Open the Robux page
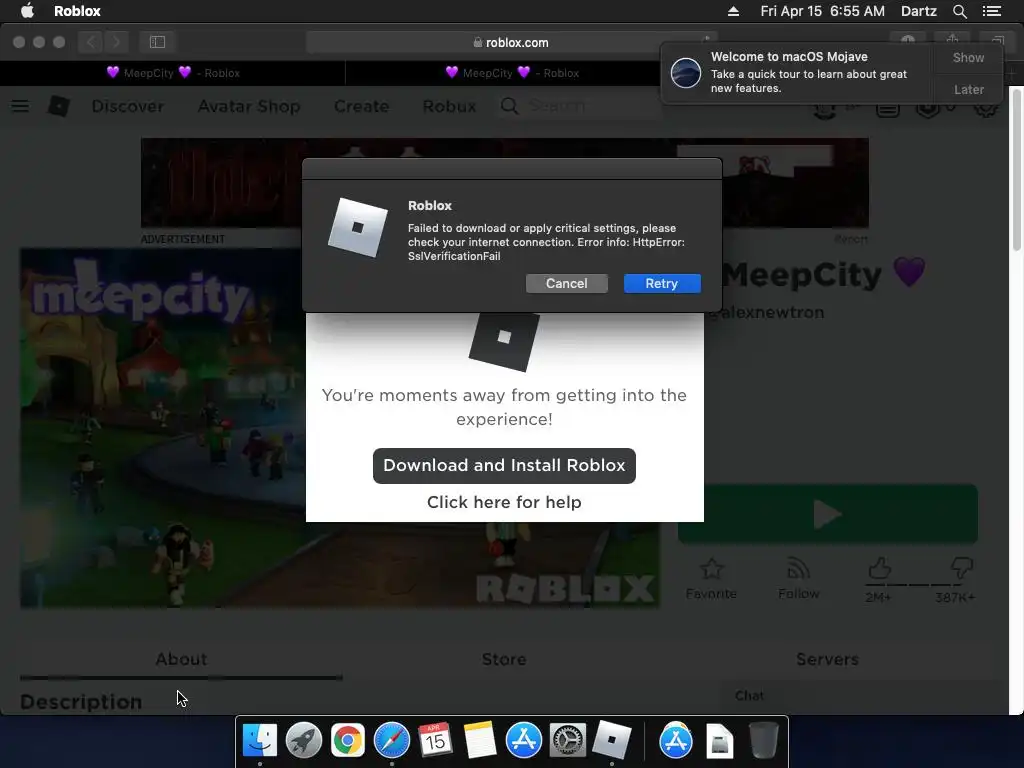Viewport: 1024px width, 768px height. [x=449, y=106]
